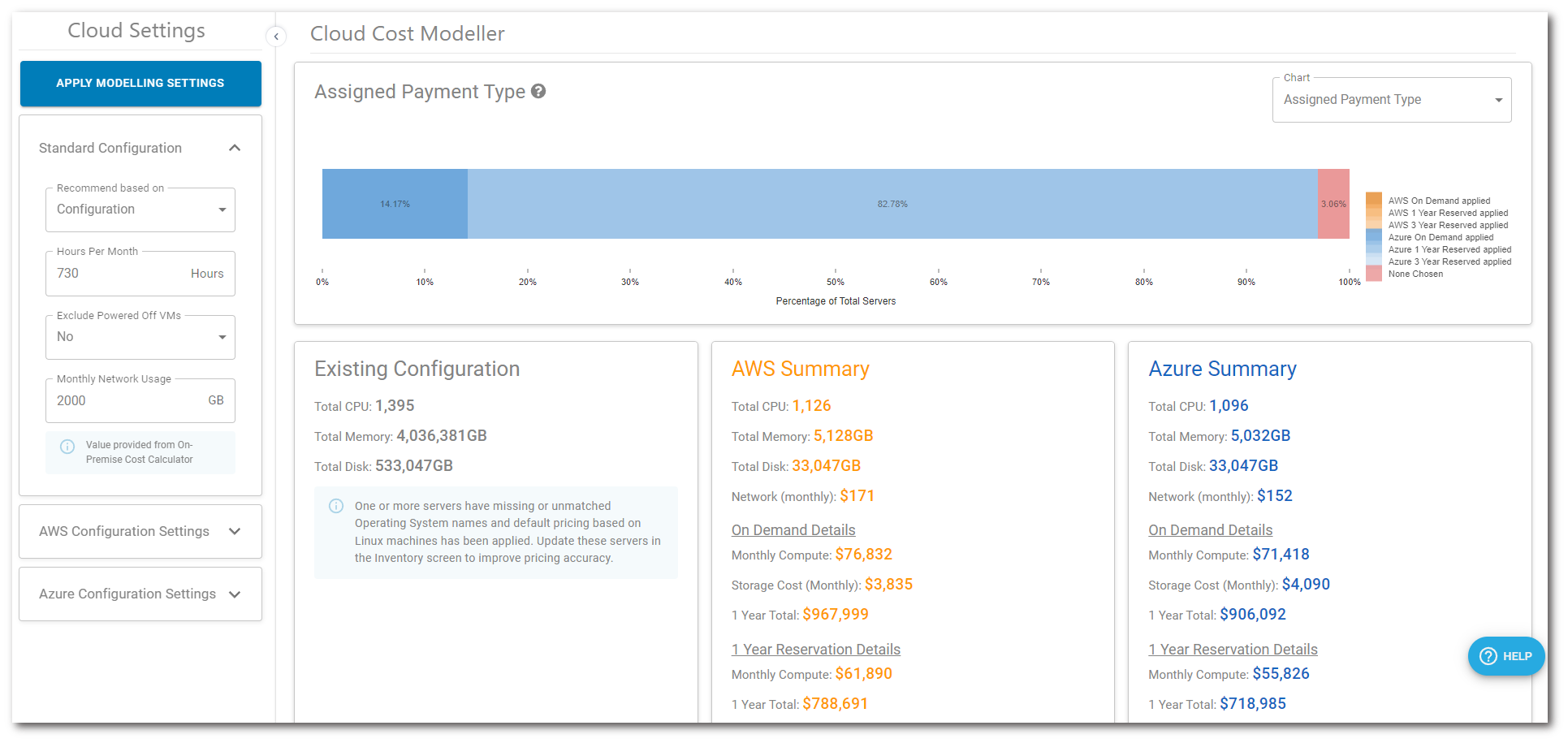The width and height of the screenshot is (1568, 743).
Task: Click the None Chosen legend swatch
Action: [x=1373, y=274]
